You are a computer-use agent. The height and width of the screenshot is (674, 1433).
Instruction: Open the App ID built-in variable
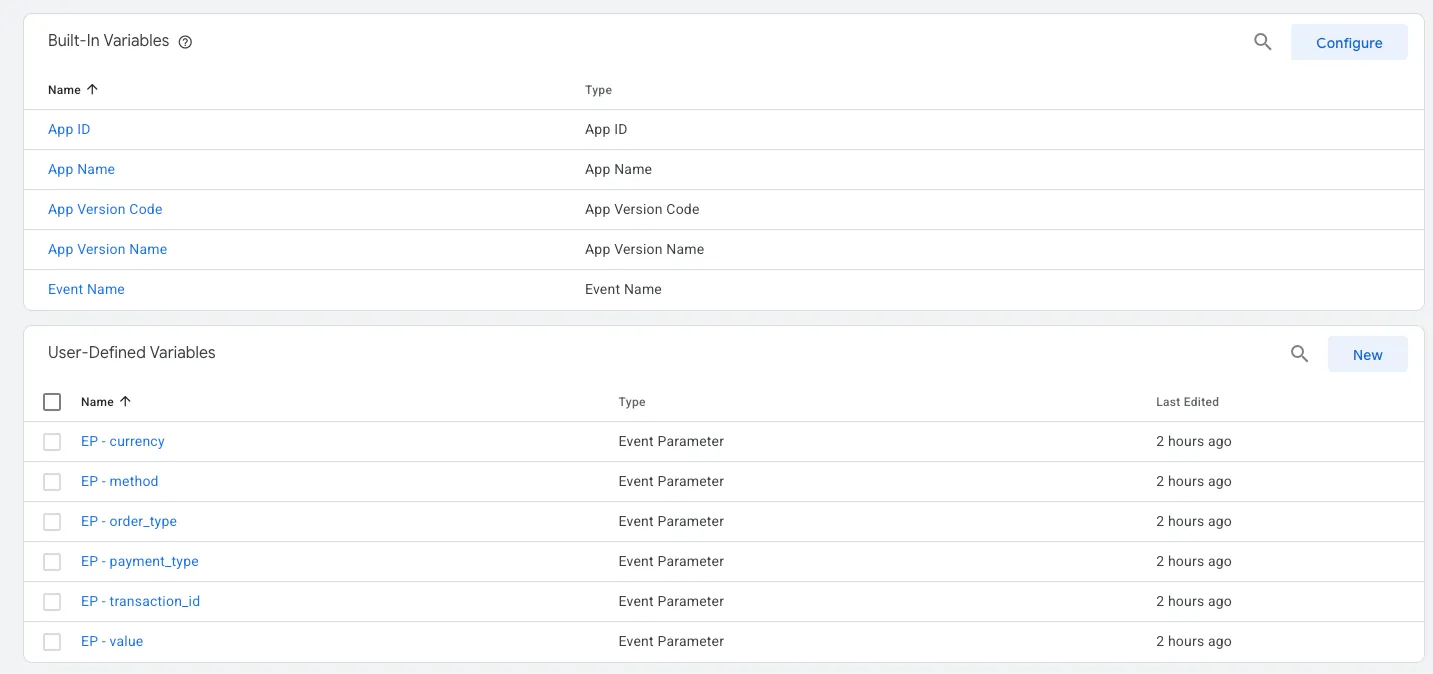pos(69,129)
